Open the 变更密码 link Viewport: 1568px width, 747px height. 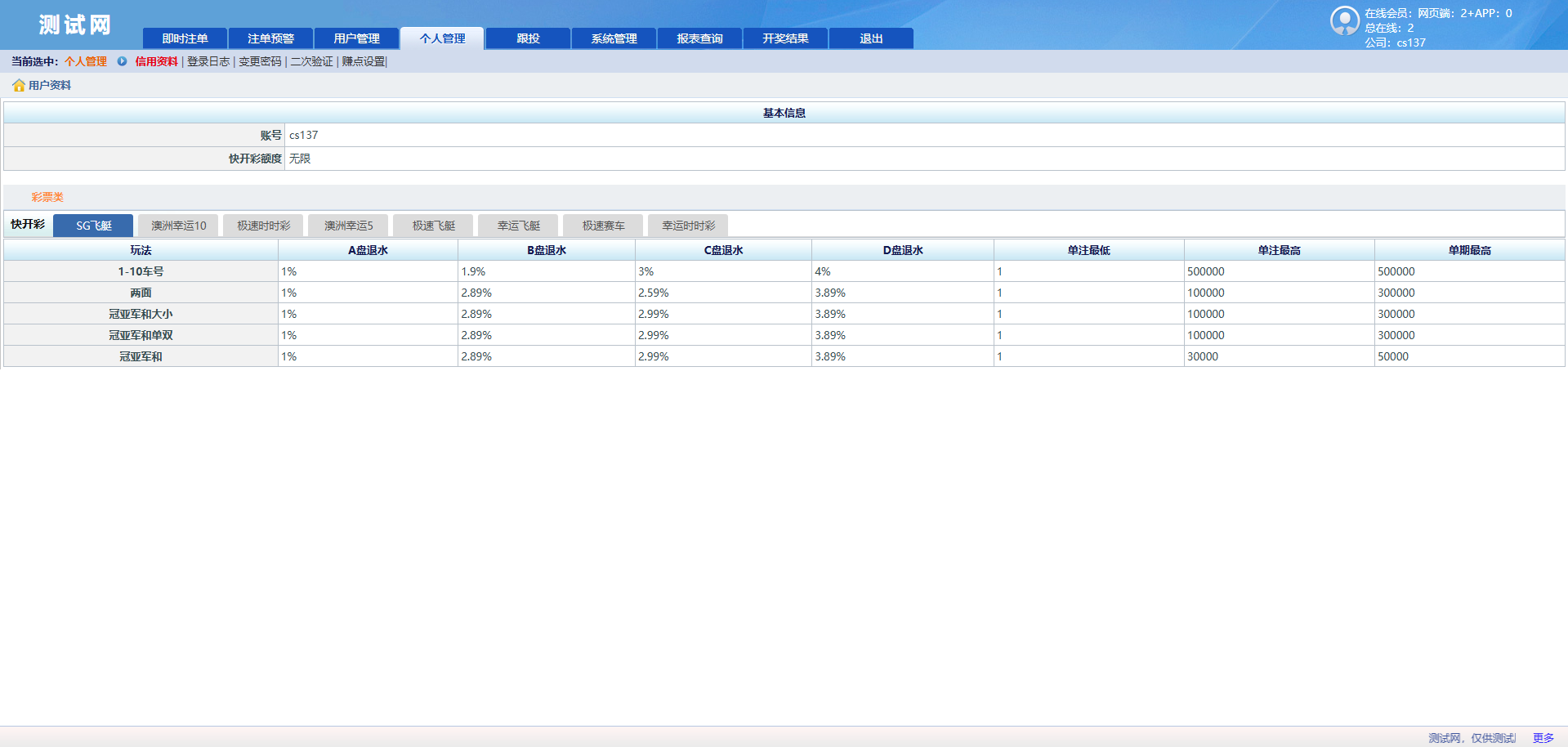tap(260, 61)
